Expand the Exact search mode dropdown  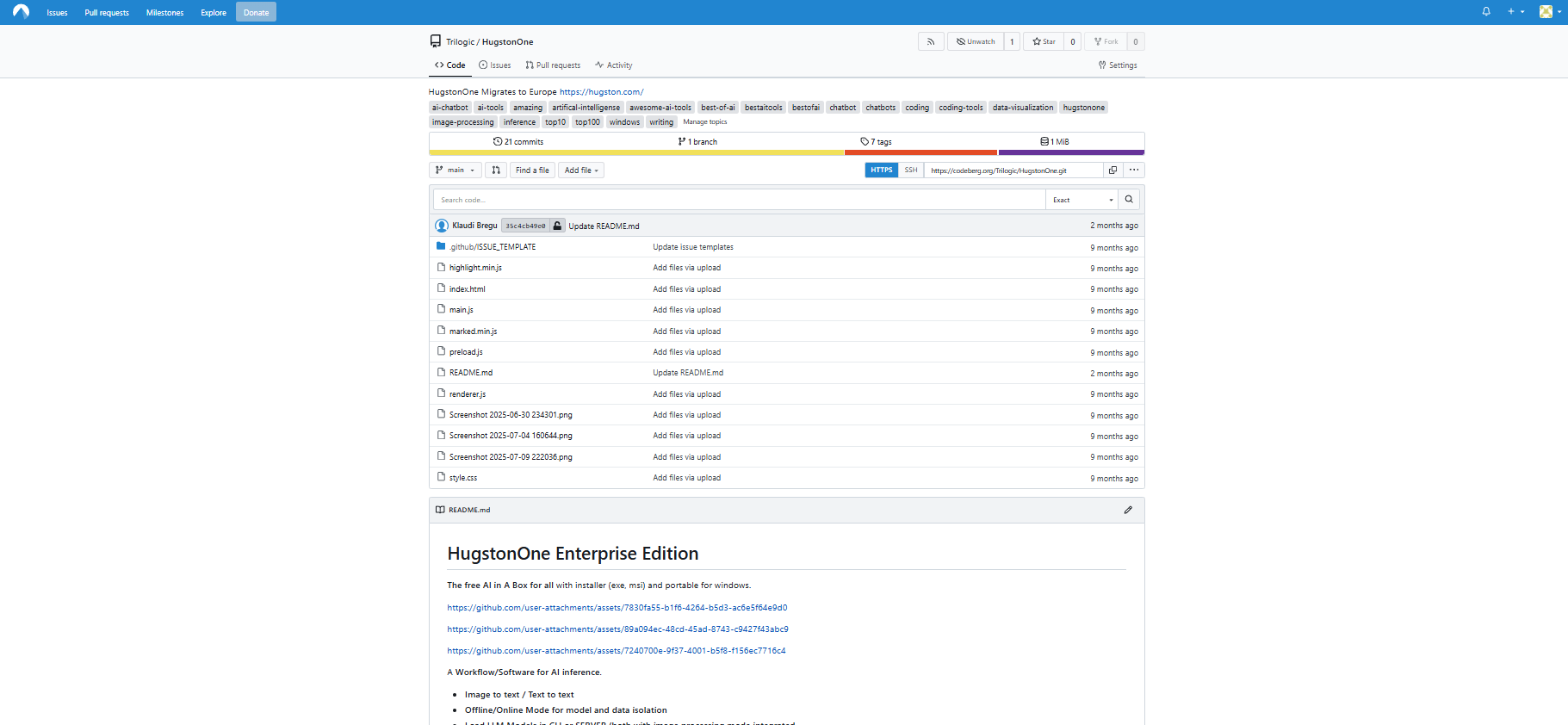click(x=1081, y=200)
